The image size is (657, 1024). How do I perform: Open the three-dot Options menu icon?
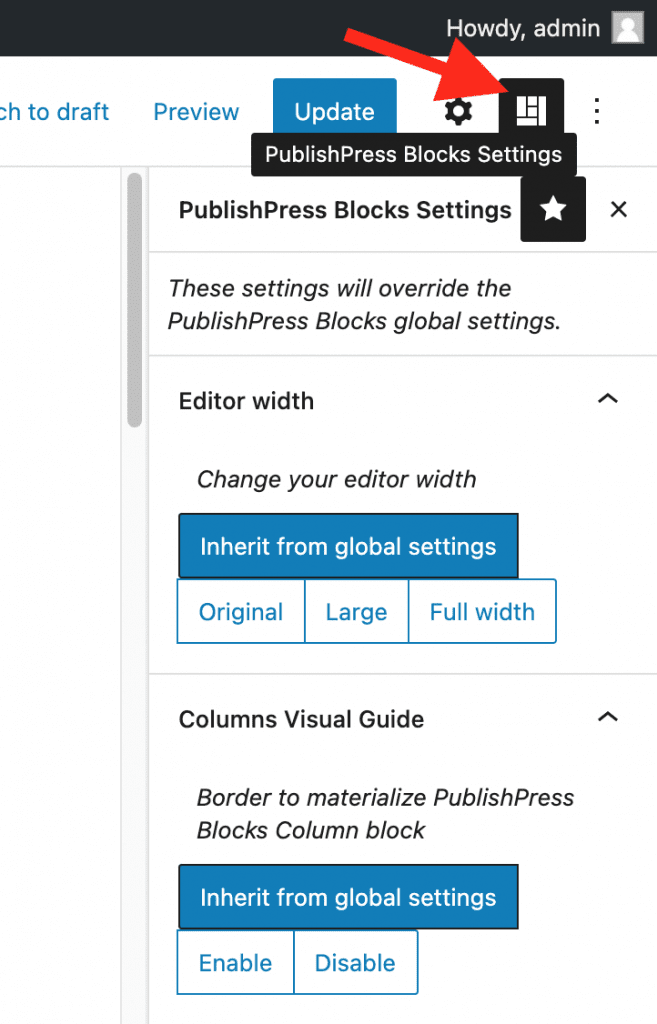pyautogui.click(x=596, y=111)
